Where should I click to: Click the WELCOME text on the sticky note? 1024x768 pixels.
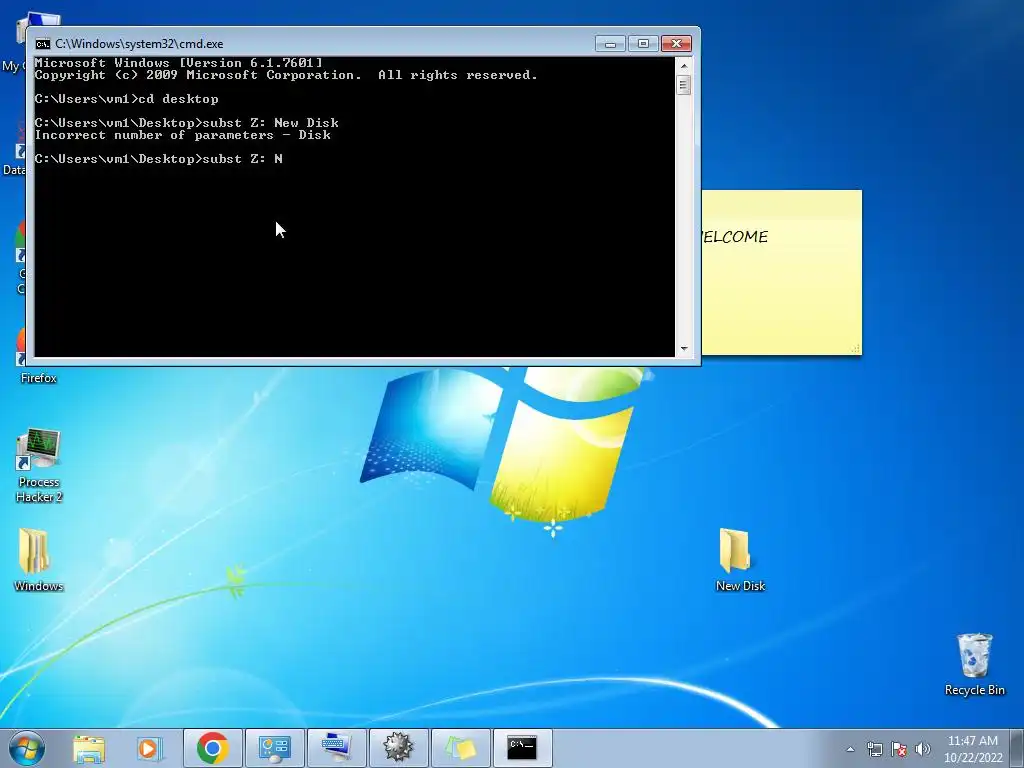tap(735, 236)
